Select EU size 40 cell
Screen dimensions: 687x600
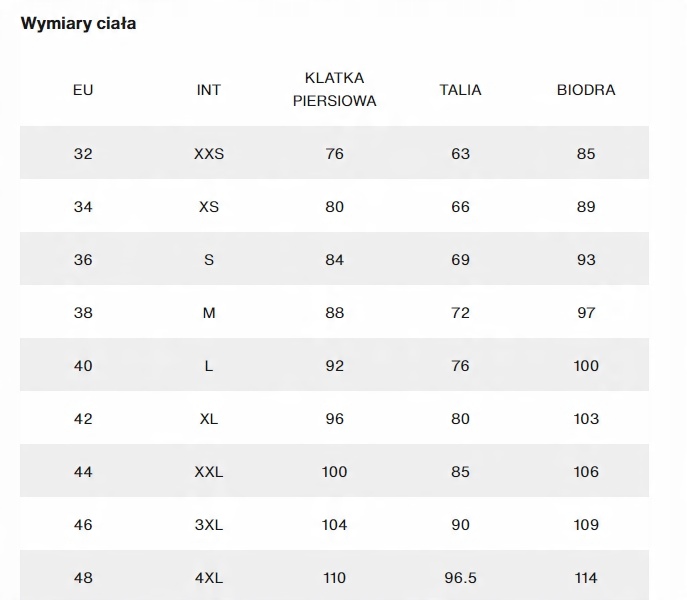point(83,366)
